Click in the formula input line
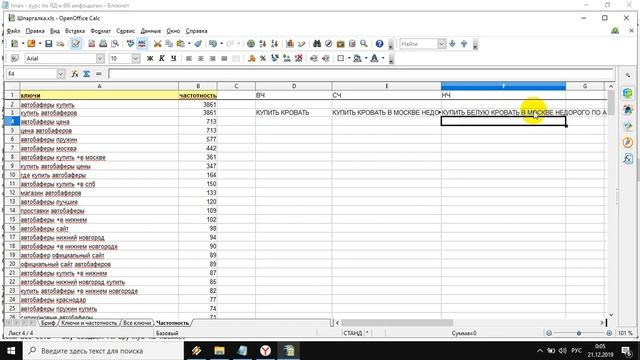 tap(361, 74)
